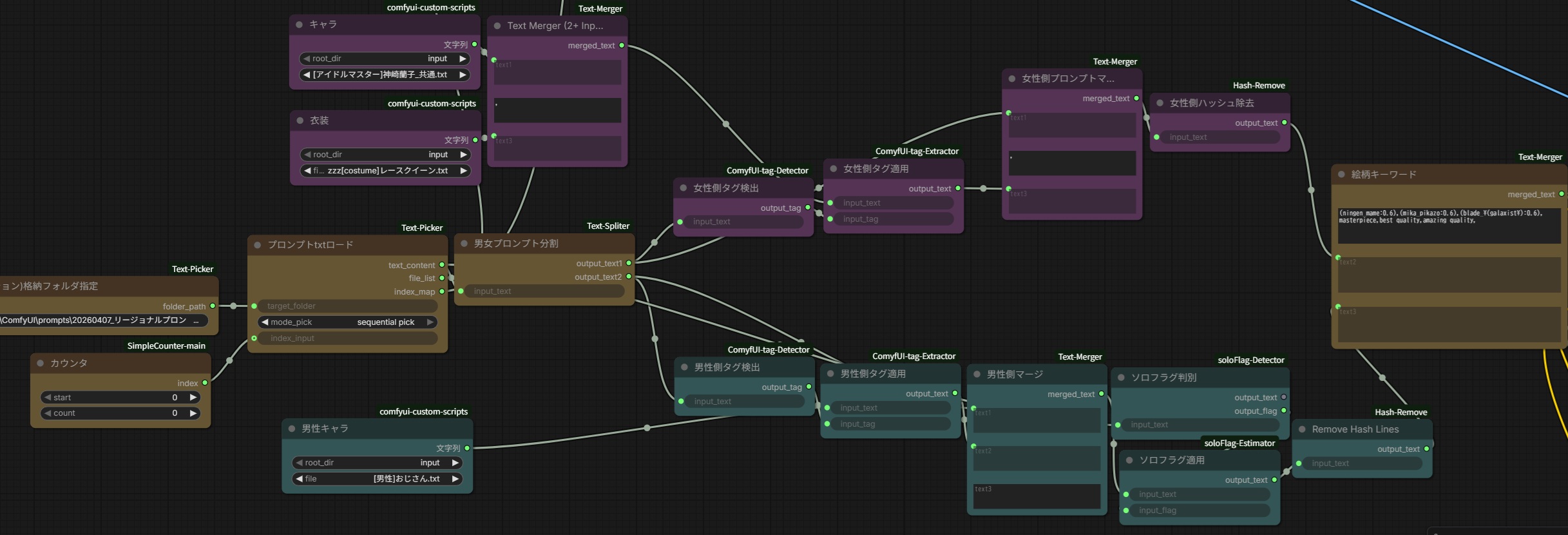Collapse the 衣装 node using its title dot
The width and height of the screenshot is (1568, 535).
pyautogui.click(x=300, y=121)
